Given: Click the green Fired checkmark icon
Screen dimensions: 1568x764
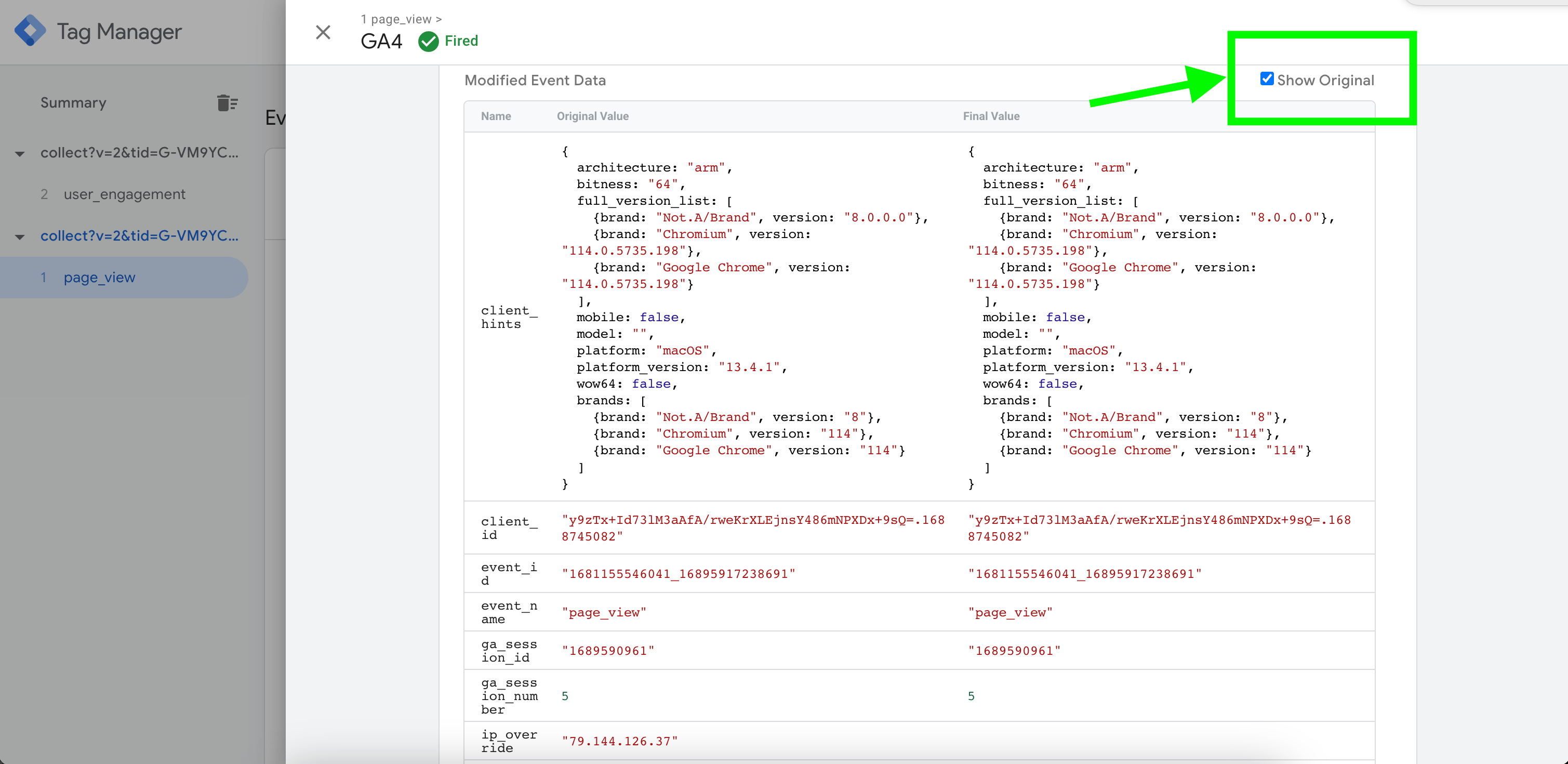Looking at the screenshot, I should (429, 42).
